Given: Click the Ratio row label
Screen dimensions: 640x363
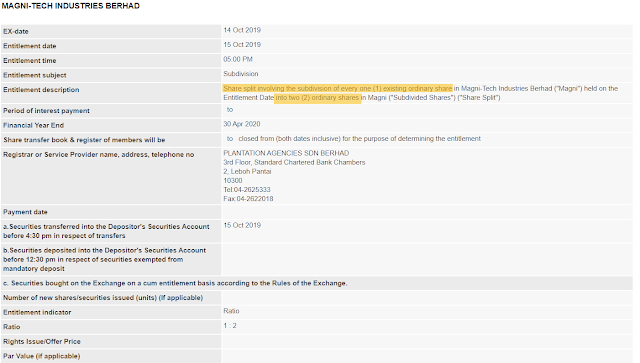Looking at the screenshot, I should point(11,327).
